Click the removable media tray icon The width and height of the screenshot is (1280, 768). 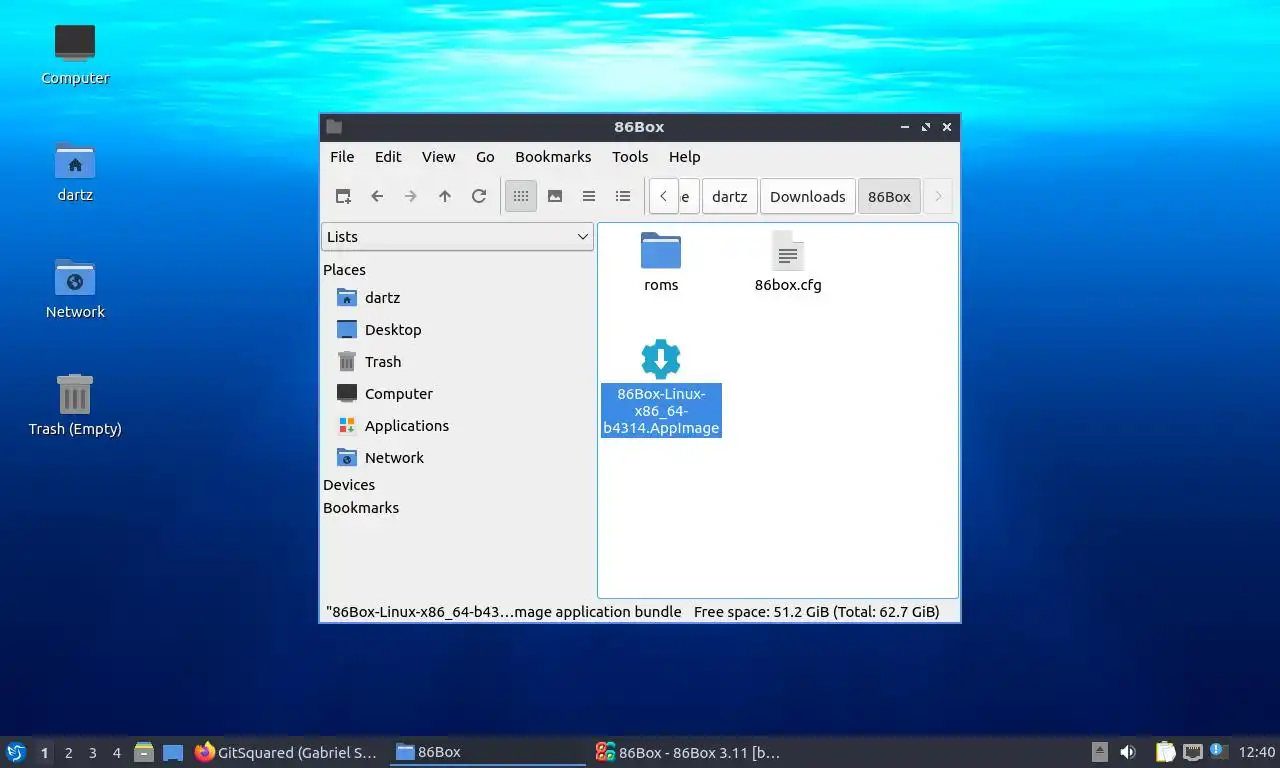(x=1099, y=752)
